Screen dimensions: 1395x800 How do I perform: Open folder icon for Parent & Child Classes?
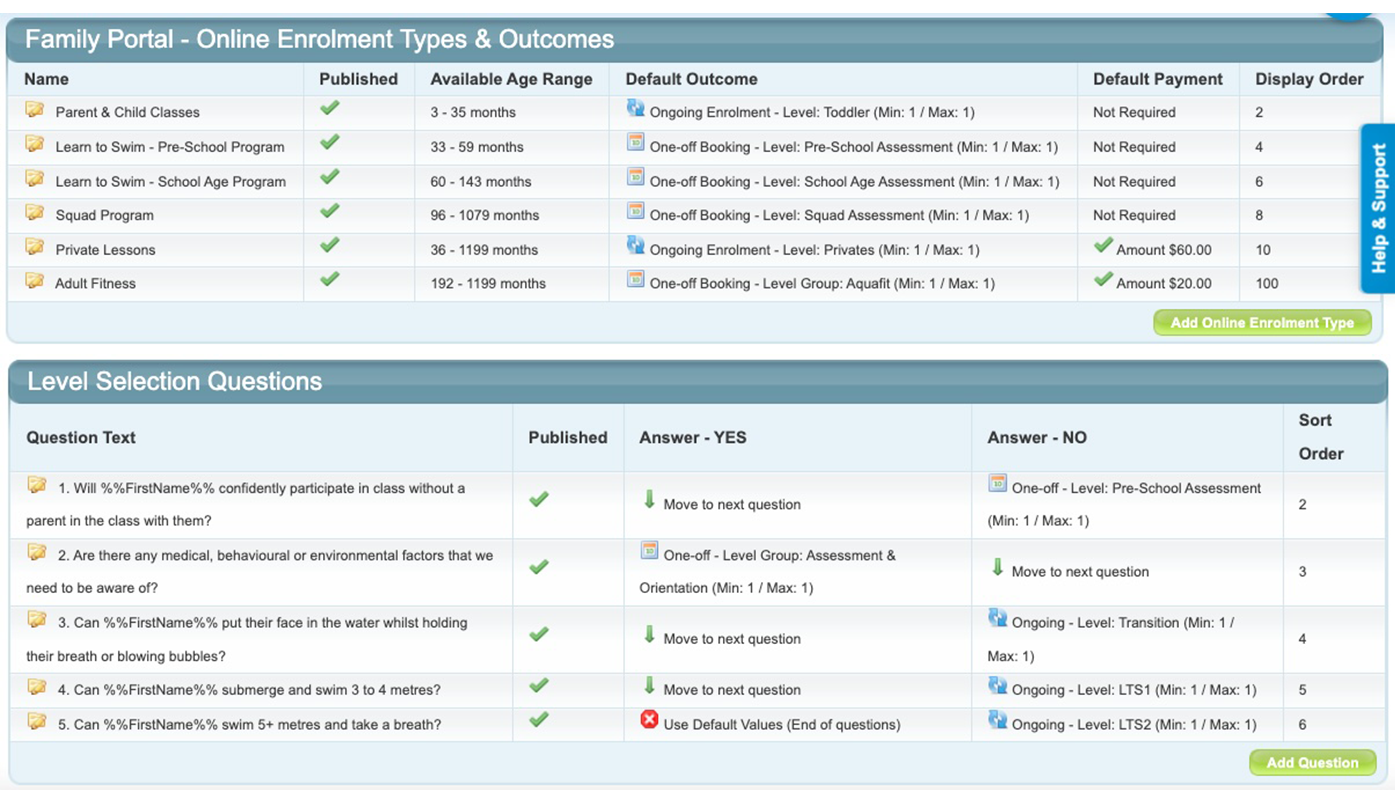click(35, 110)
